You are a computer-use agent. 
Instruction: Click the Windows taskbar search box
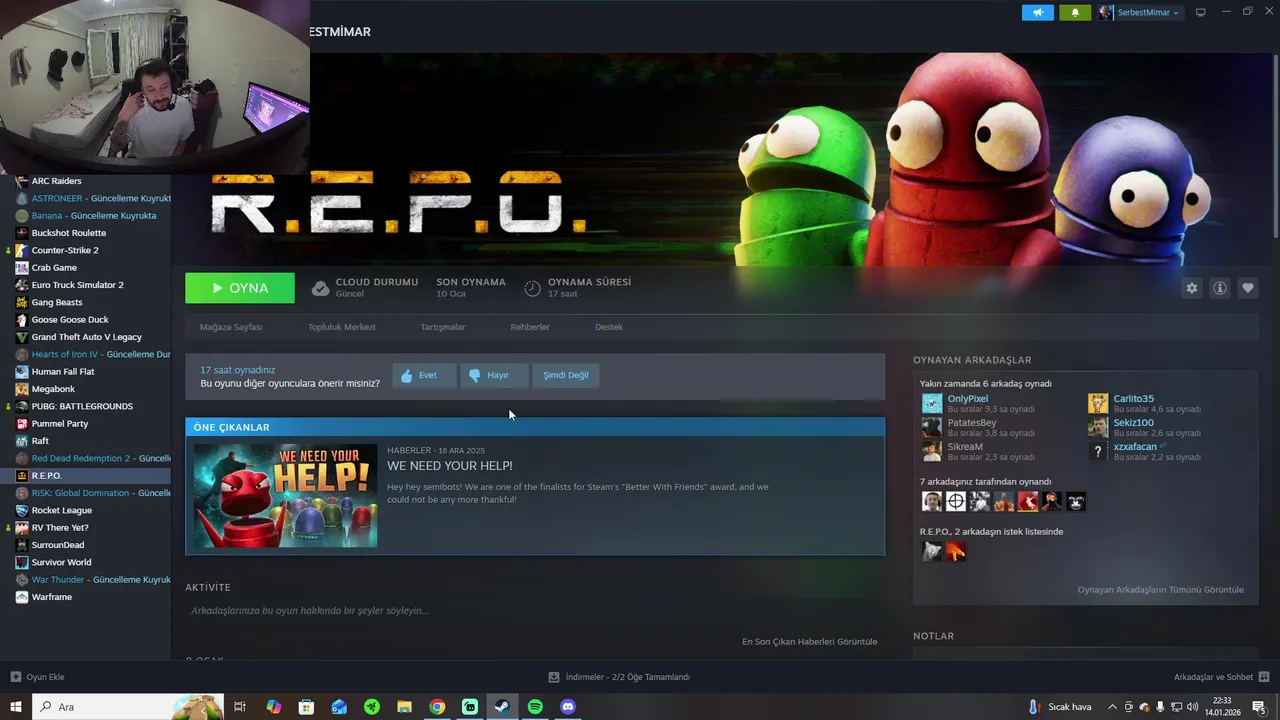128,707
